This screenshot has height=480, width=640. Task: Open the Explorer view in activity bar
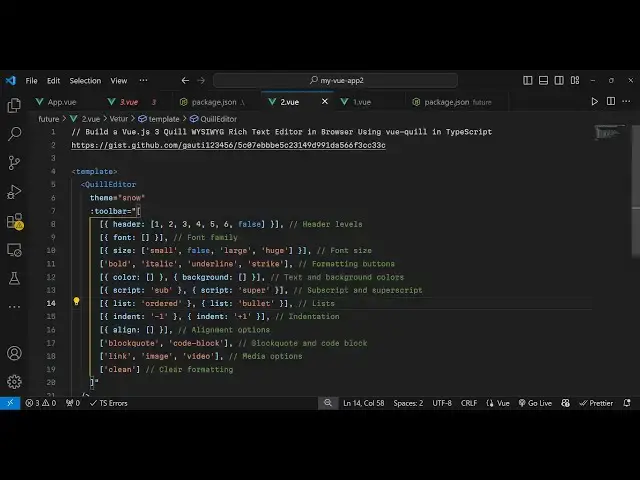[x=14, y=105]
